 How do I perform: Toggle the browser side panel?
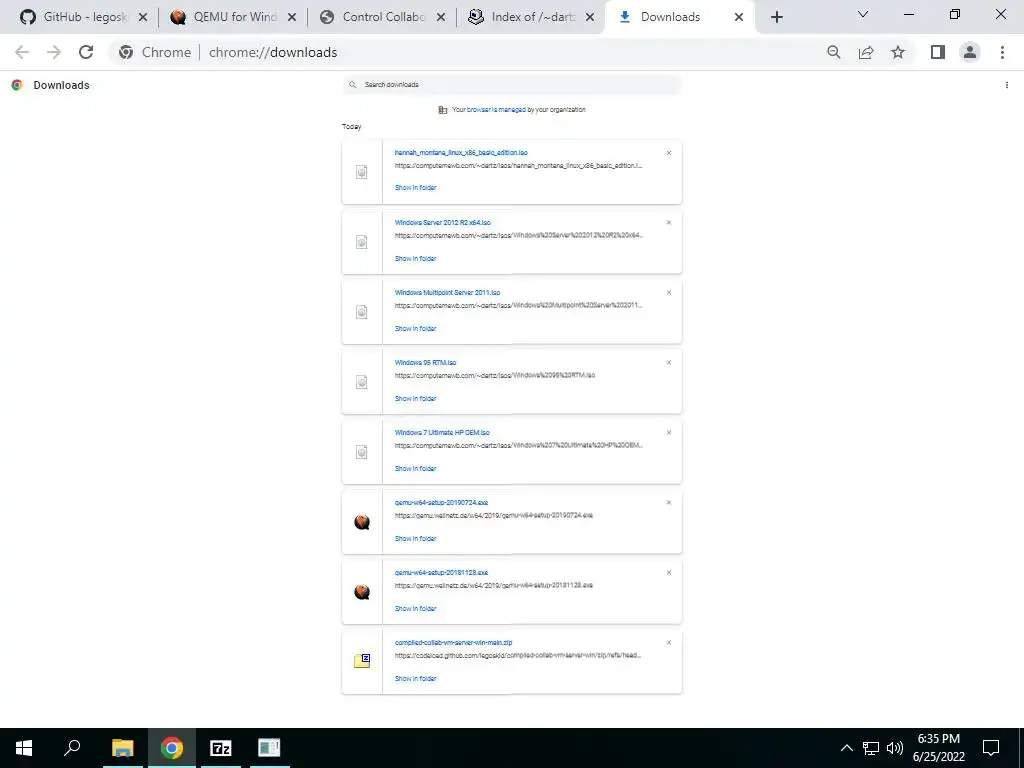[x=938, y=52]
